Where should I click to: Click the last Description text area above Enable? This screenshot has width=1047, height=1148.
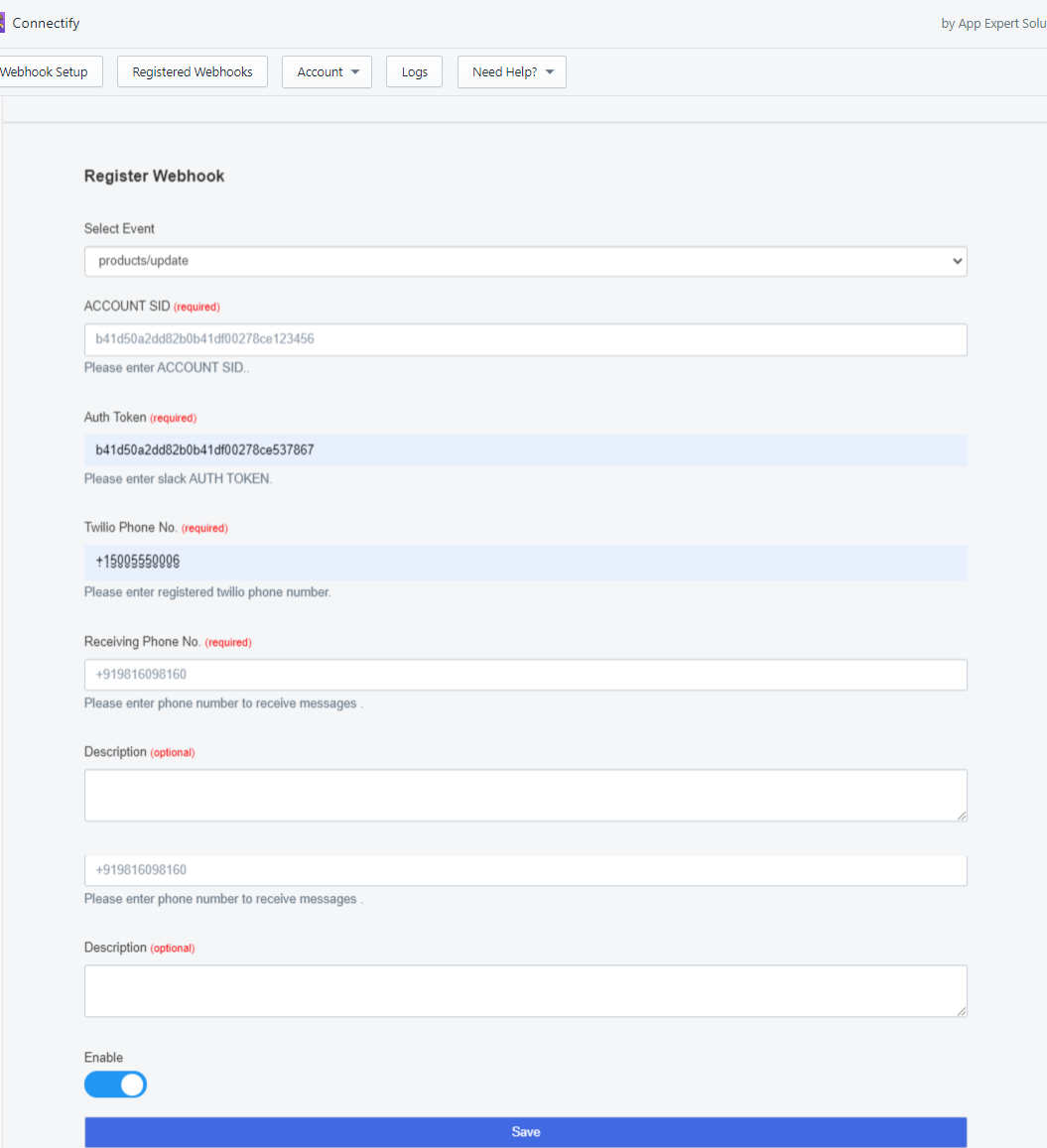coord(526,990)
